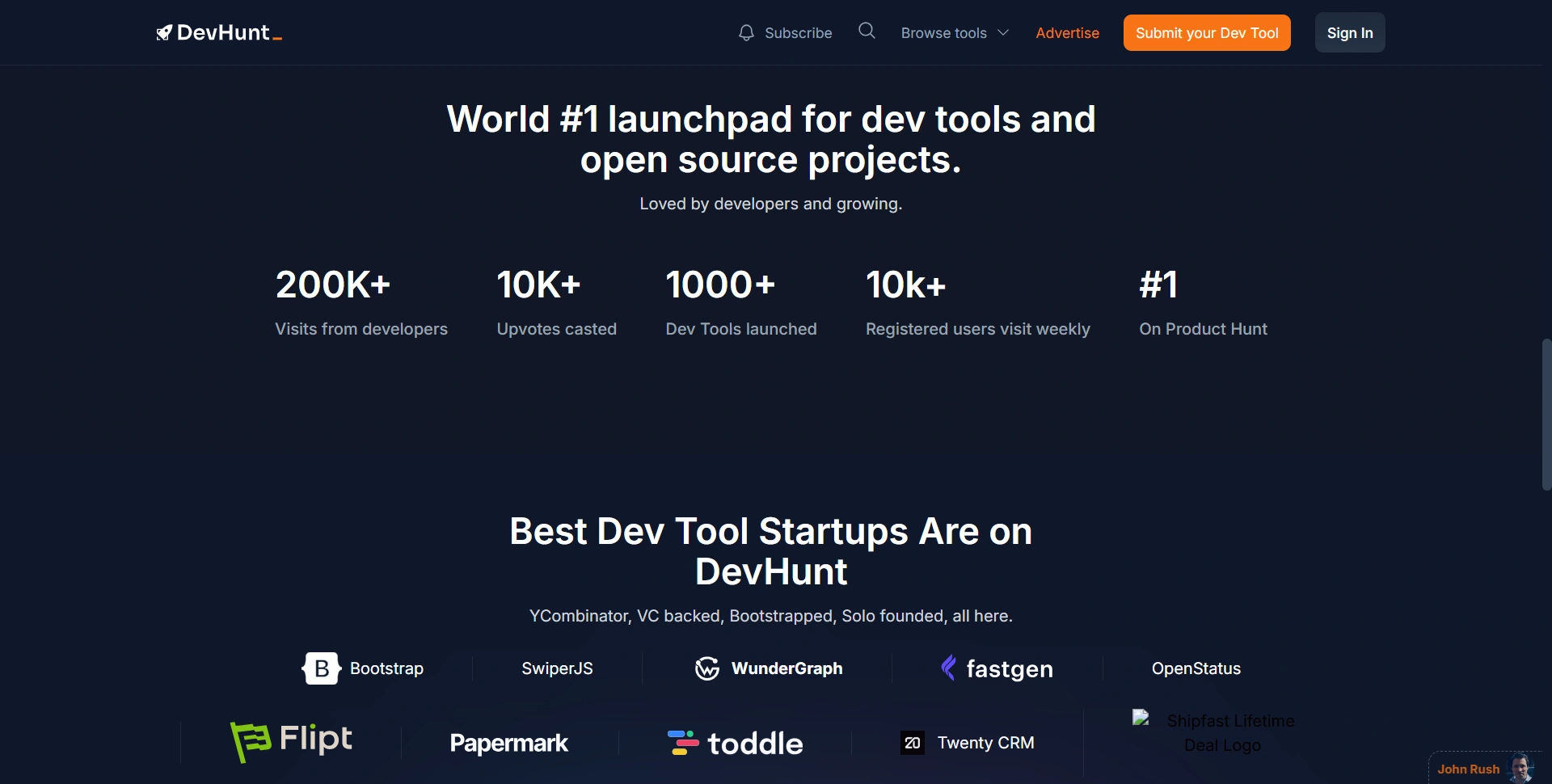1552x784 pixels.
Task: Click 'Loved by developers and growing.' text
Action: click(771, 204)
